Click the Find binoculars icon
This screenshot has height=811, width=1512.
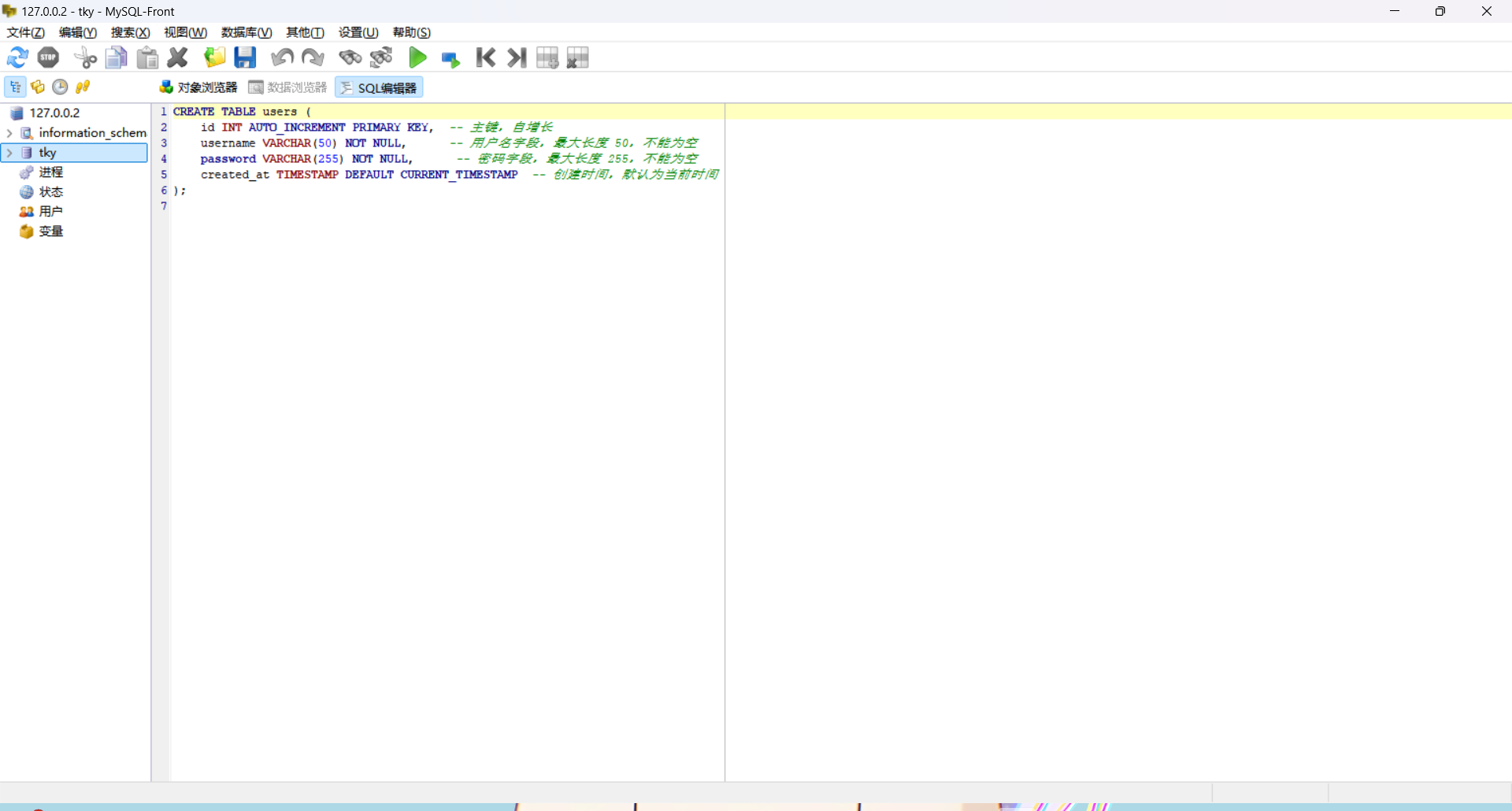350,57
